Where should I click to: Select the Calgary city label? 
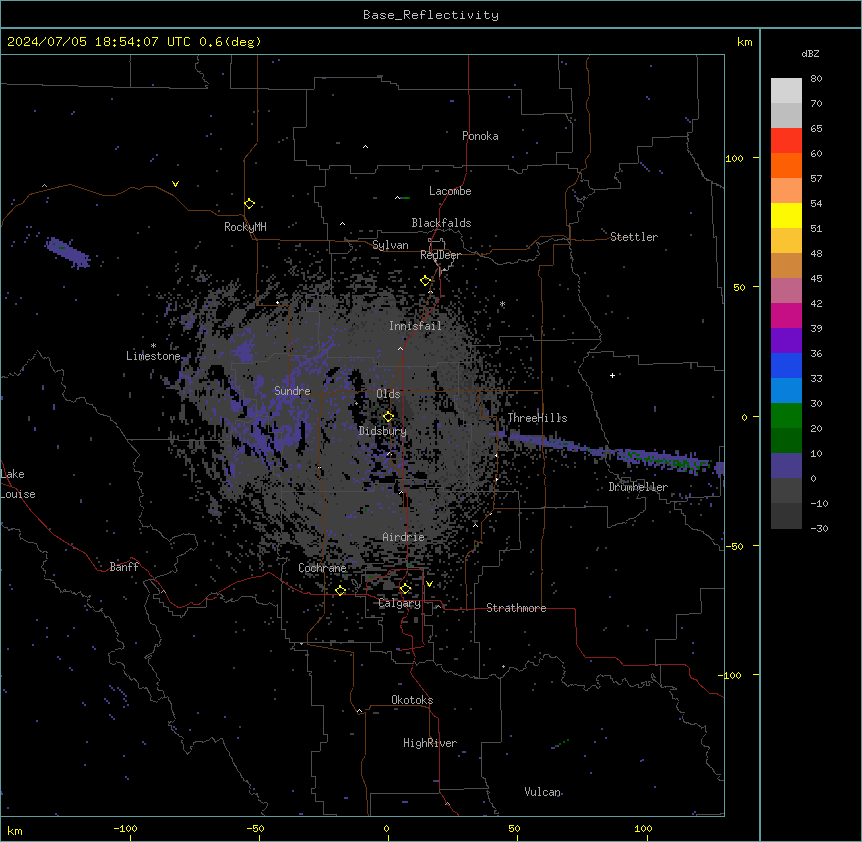(x=399, y=603)
